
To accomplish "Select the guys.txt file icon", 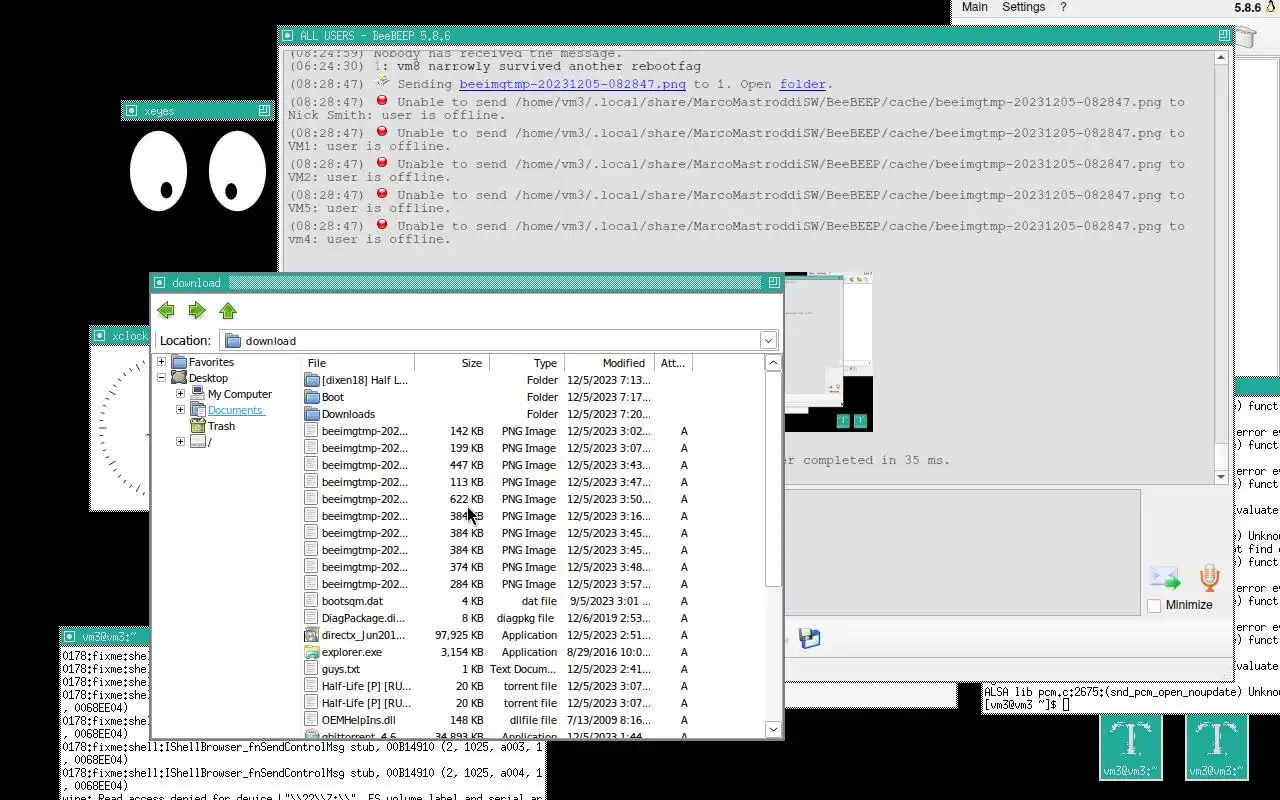I will 312,669.
